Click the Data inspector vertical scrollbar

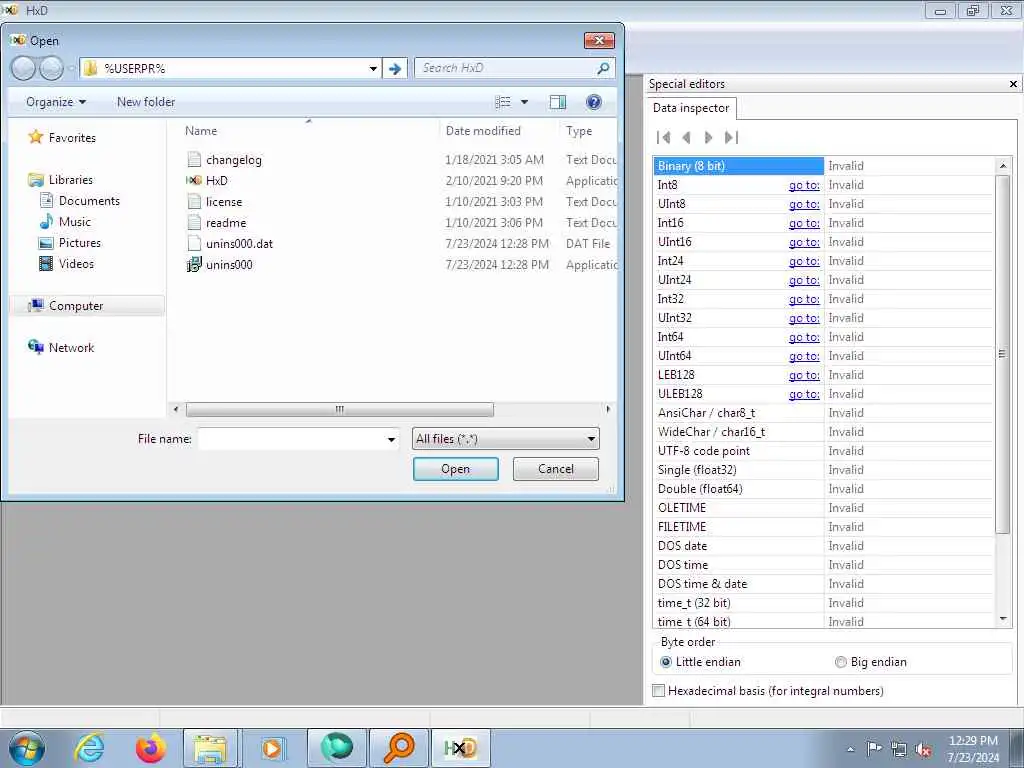click(x=1002, y=354)
